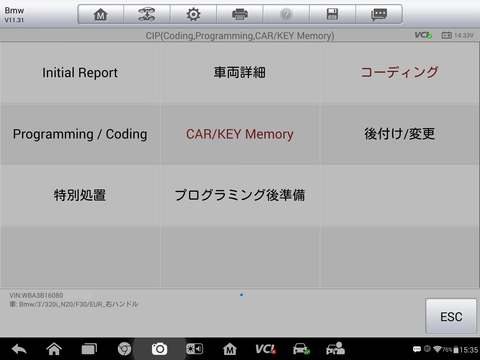Open Programming / Coding
Viewport: 480px width, 360px height.
point(80,134)
